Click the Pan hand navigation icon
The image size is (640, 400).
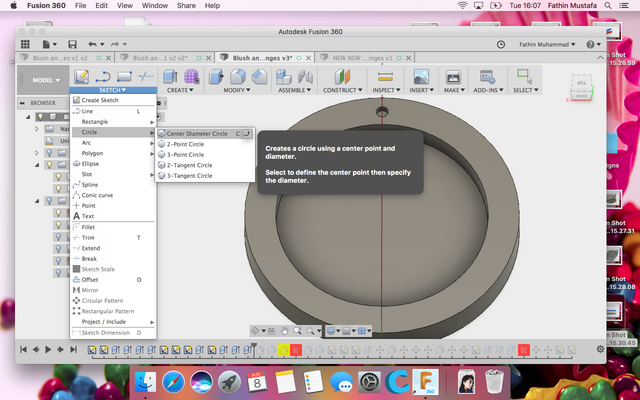click(284, 331)
